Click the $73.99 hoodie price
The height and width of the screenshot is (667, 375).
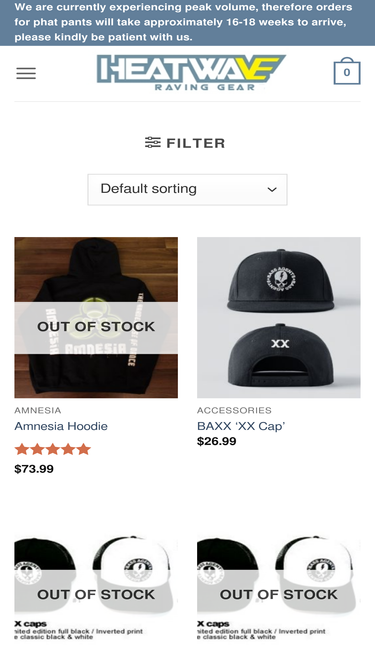pos(34,469)
